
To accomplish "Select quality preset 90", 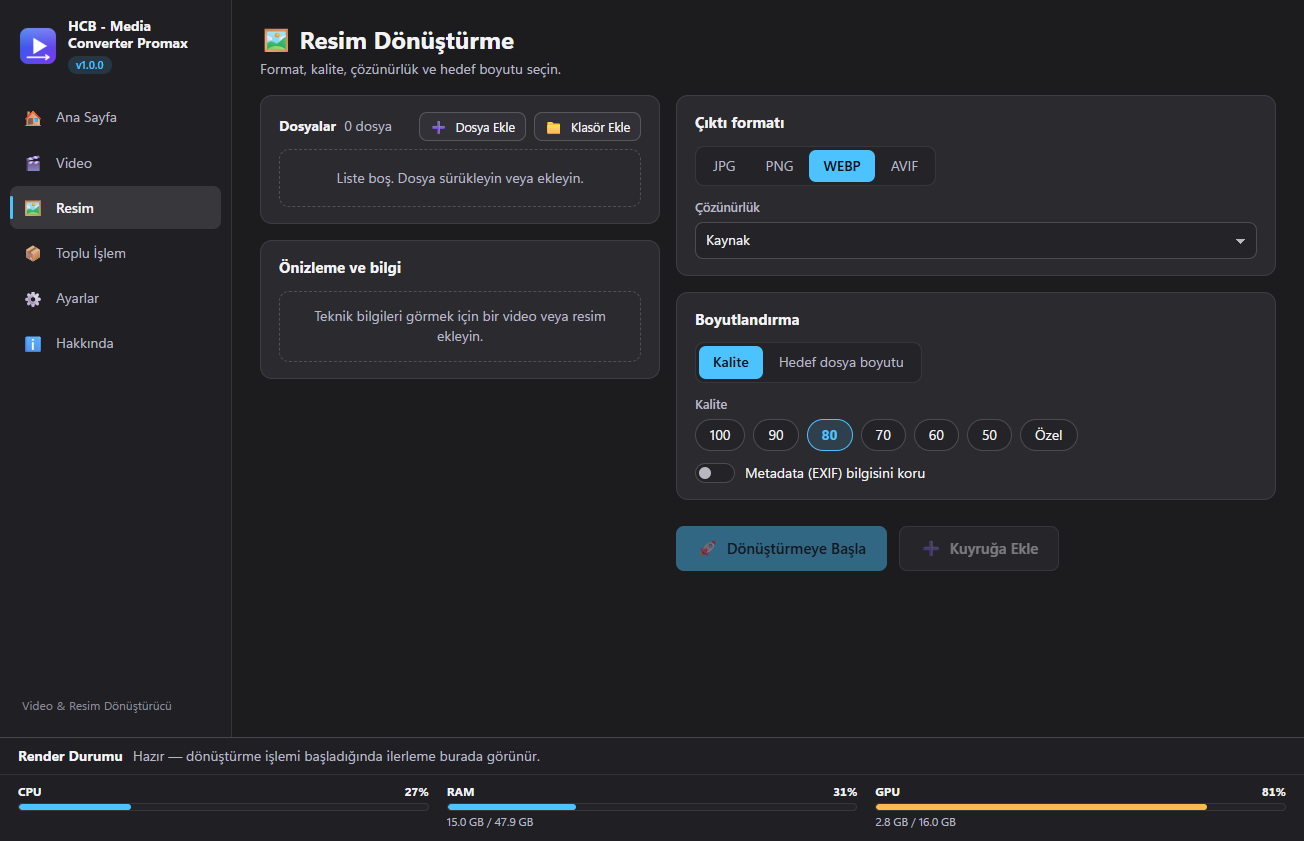I will [x=776, y=435].
